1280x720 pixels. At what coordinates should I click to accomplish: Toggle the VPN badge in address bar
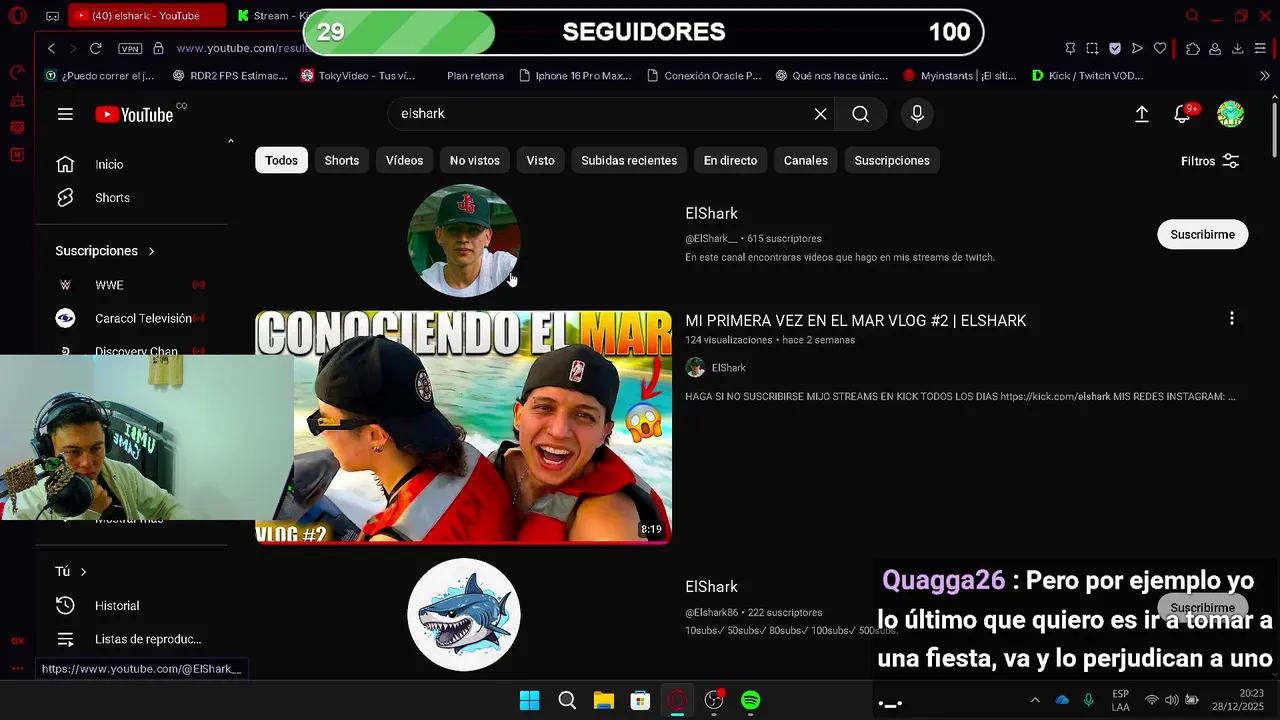[130, 48]
